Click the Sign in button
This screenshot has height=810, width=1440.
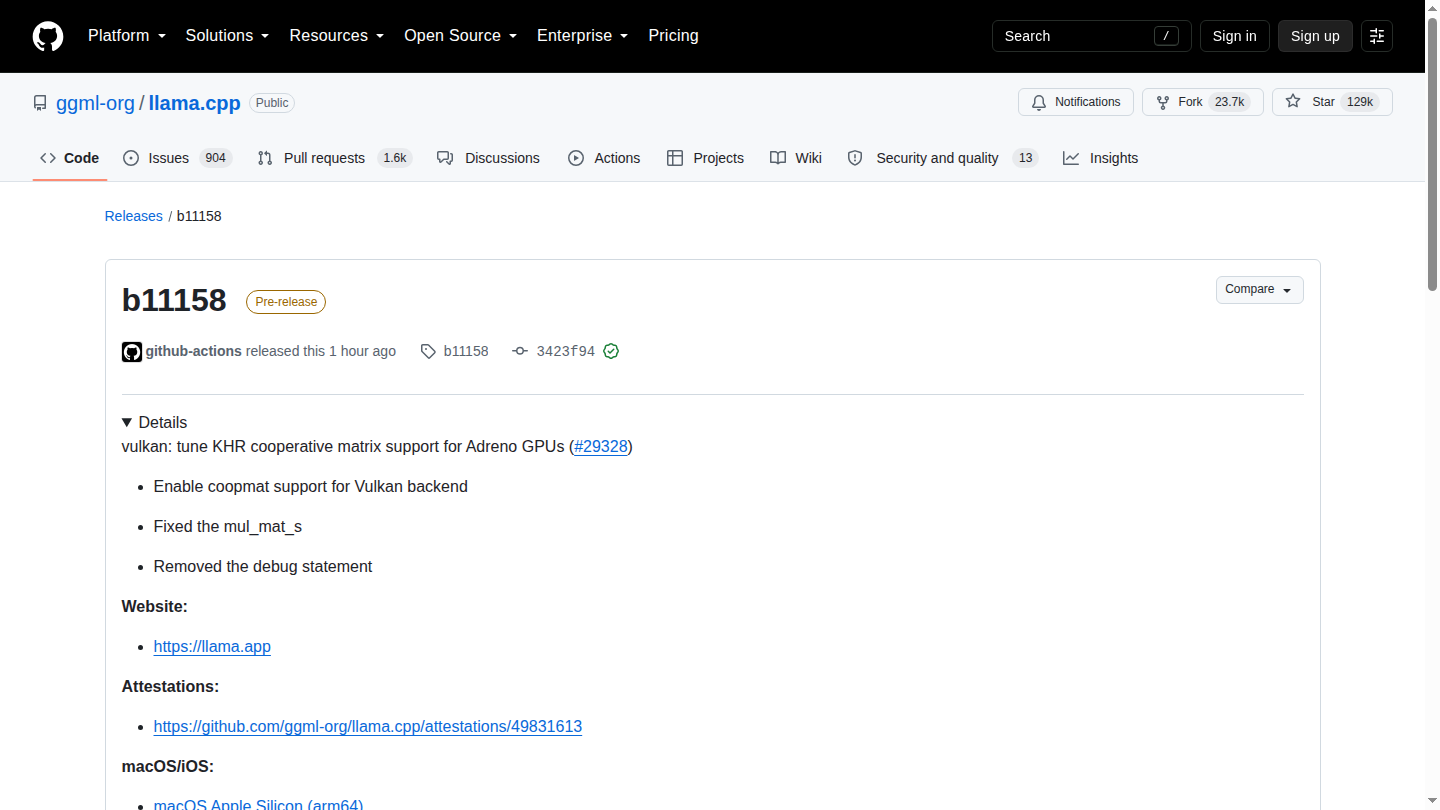(x=1235, y=36)
